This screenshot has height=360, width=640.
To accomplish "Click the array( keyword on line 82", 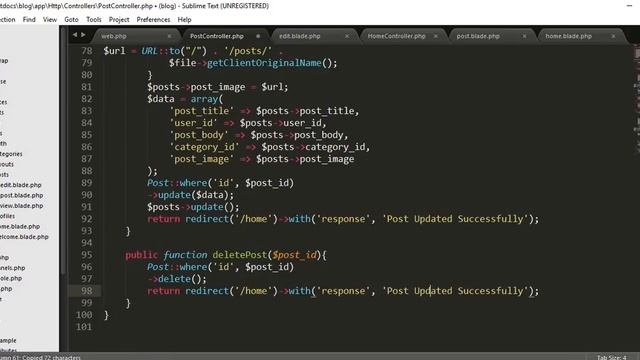I will click(x=207, y=99).
